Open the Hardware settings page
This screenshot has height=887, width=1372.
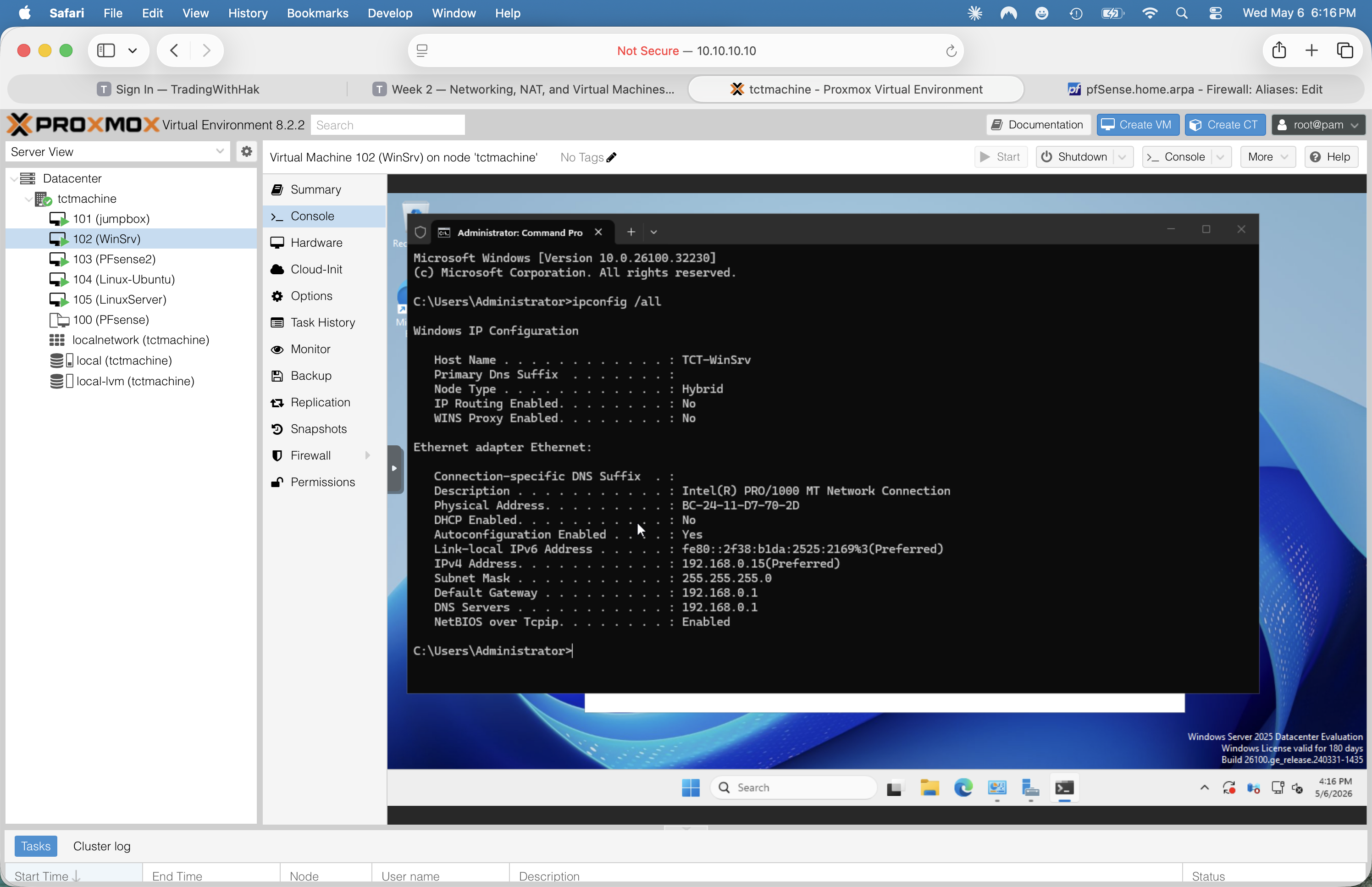click(324, 243)
